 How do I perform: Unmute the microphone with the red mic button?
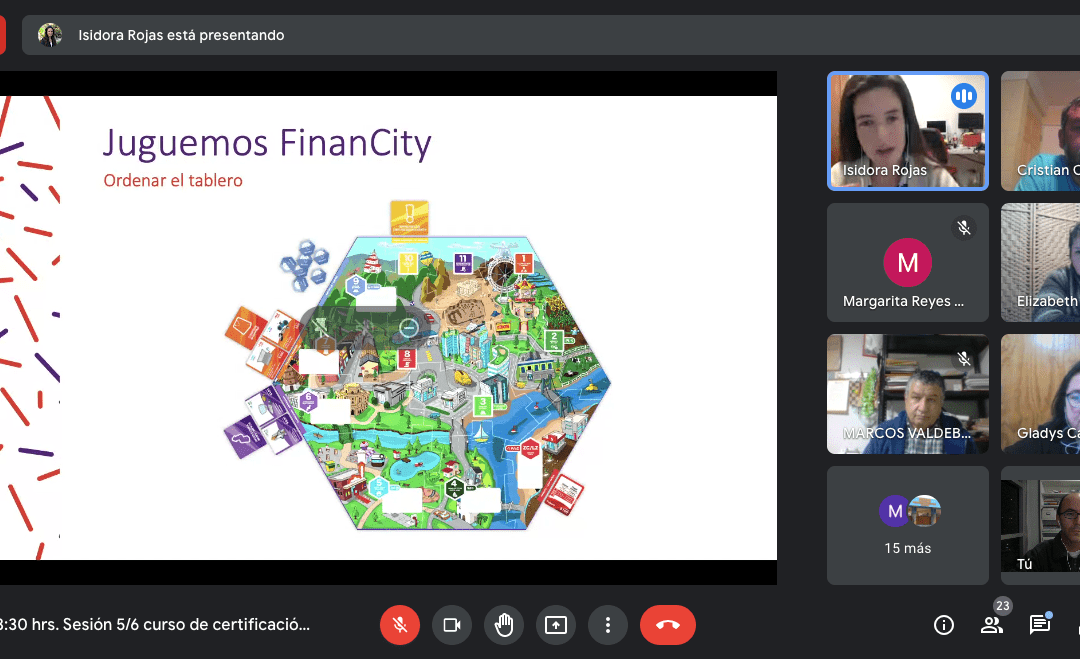(399, 625)
